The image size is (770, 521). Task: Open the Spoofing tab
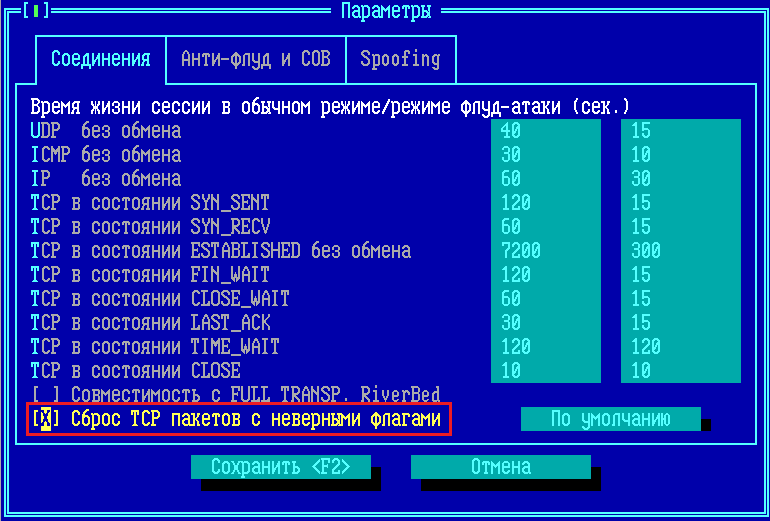tap(400, 59)
